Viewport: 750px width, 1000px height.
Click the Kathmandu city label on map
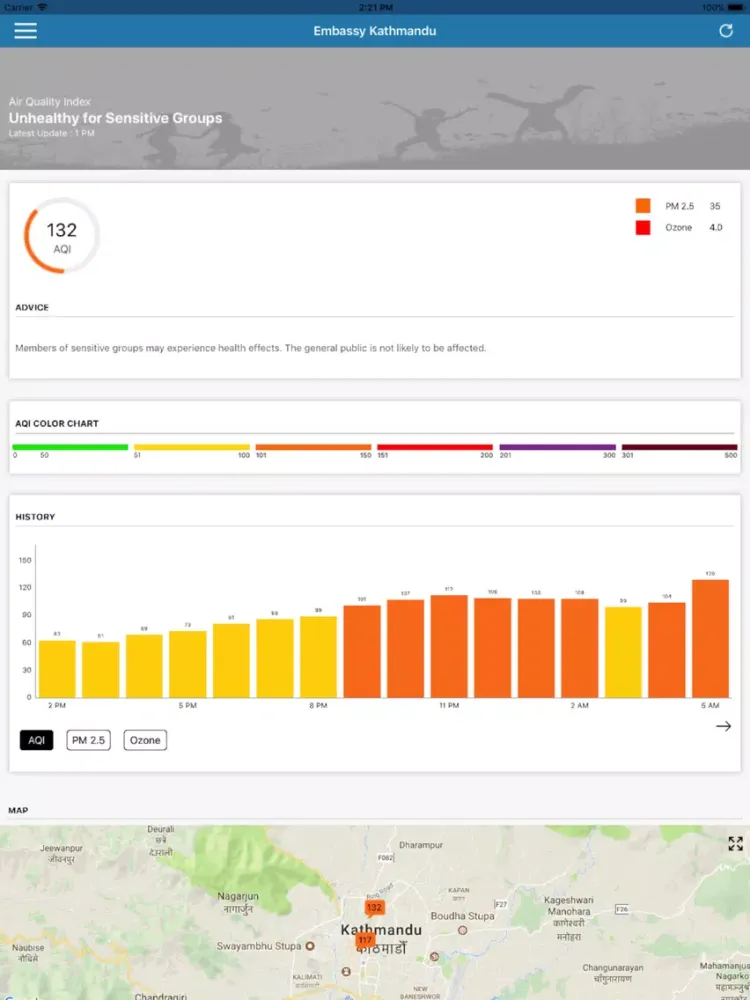pyautogui.click(x=381, y=930)
